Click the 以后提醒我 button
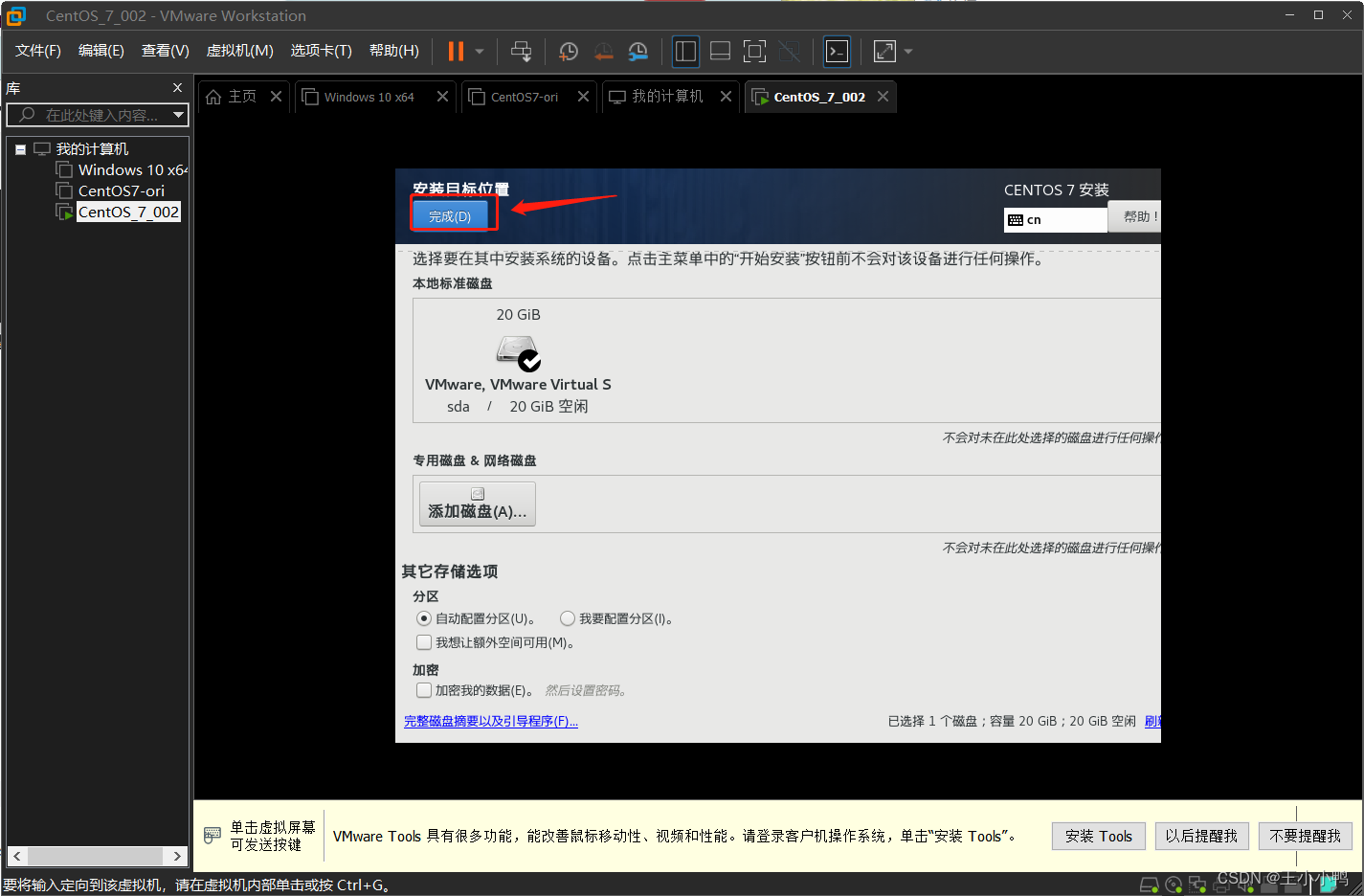This screenshot has height=896, width=1364. [1201, 836]
